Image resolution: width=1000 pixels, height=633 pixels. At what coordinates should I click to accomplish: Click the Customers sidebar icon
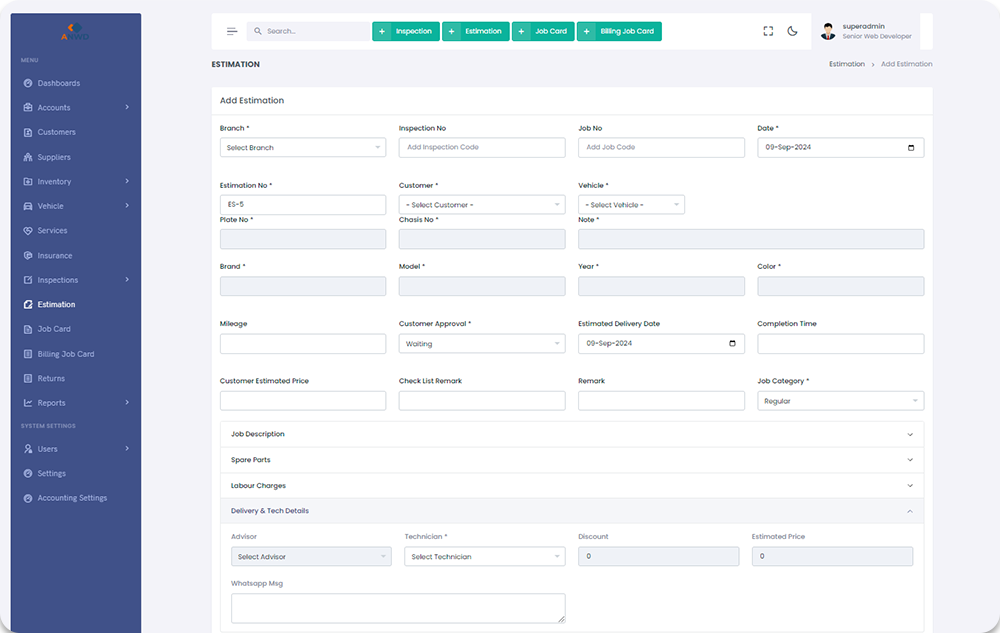pyautogui.click(x=28, y=133)
